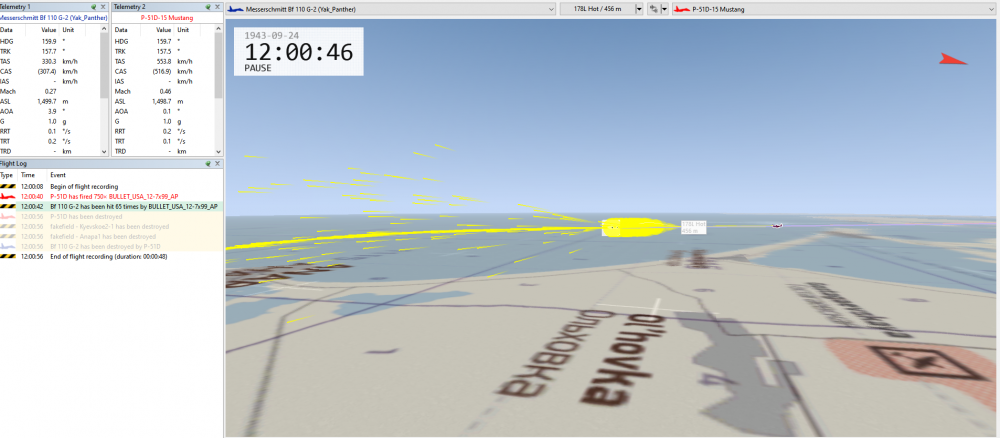Click the hazard stripe icon of the 12:00:42 entry
The image size is (1000, 438).
click(x=7, y=207)
